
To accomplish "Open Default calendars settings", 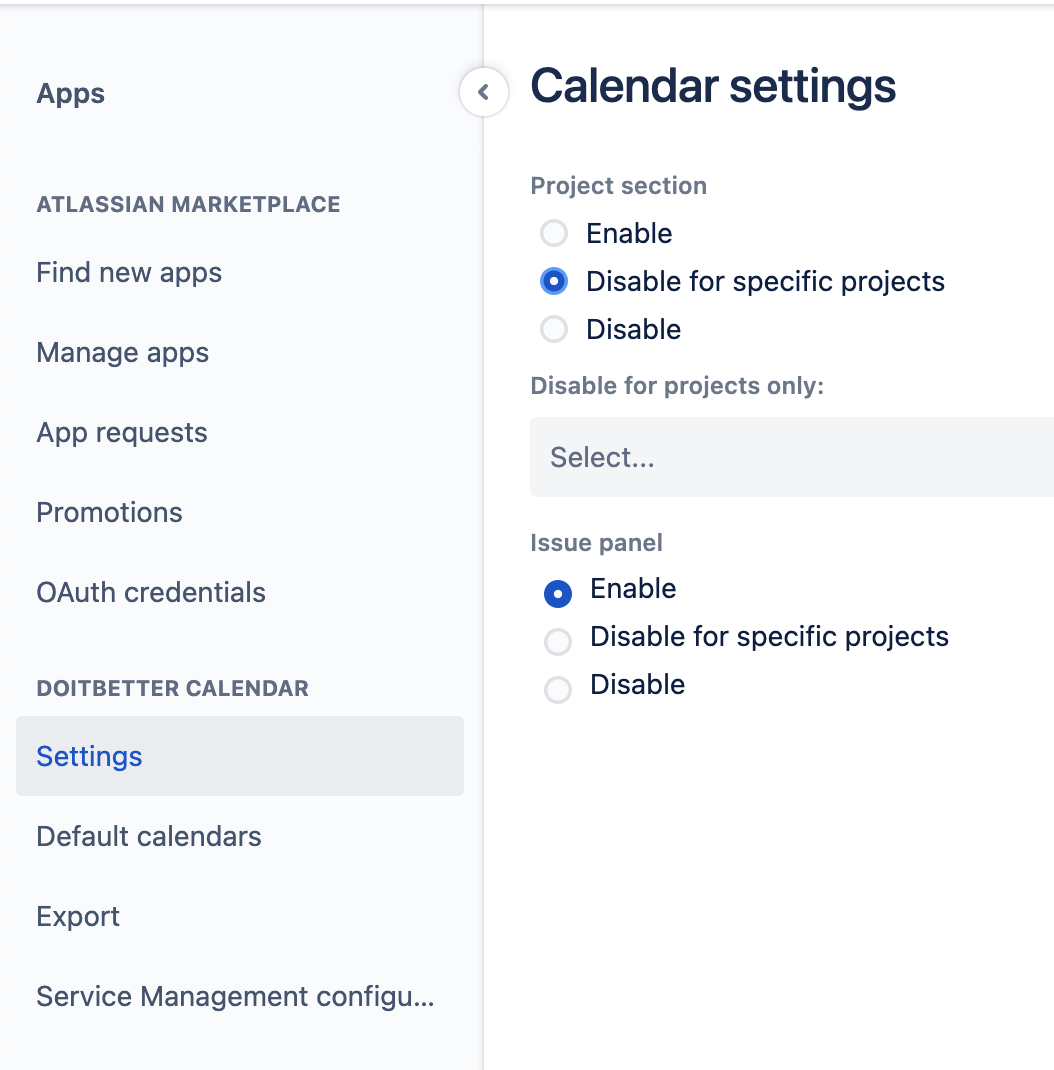I will click(149, 837).
